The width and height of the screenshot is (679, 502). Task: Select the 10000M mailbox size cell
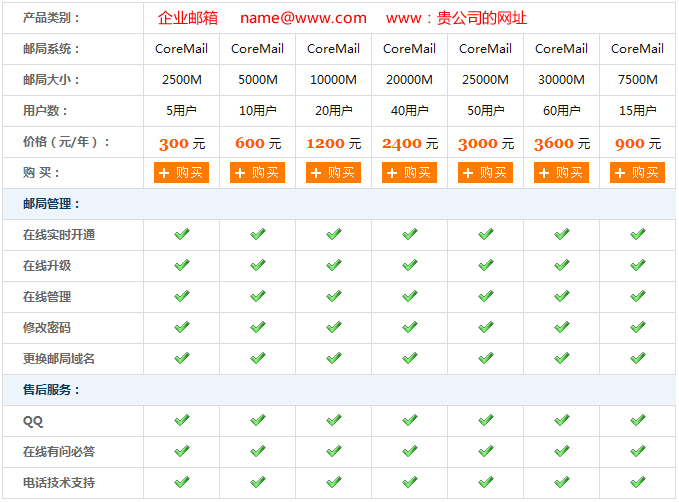(x=333, y=80)
